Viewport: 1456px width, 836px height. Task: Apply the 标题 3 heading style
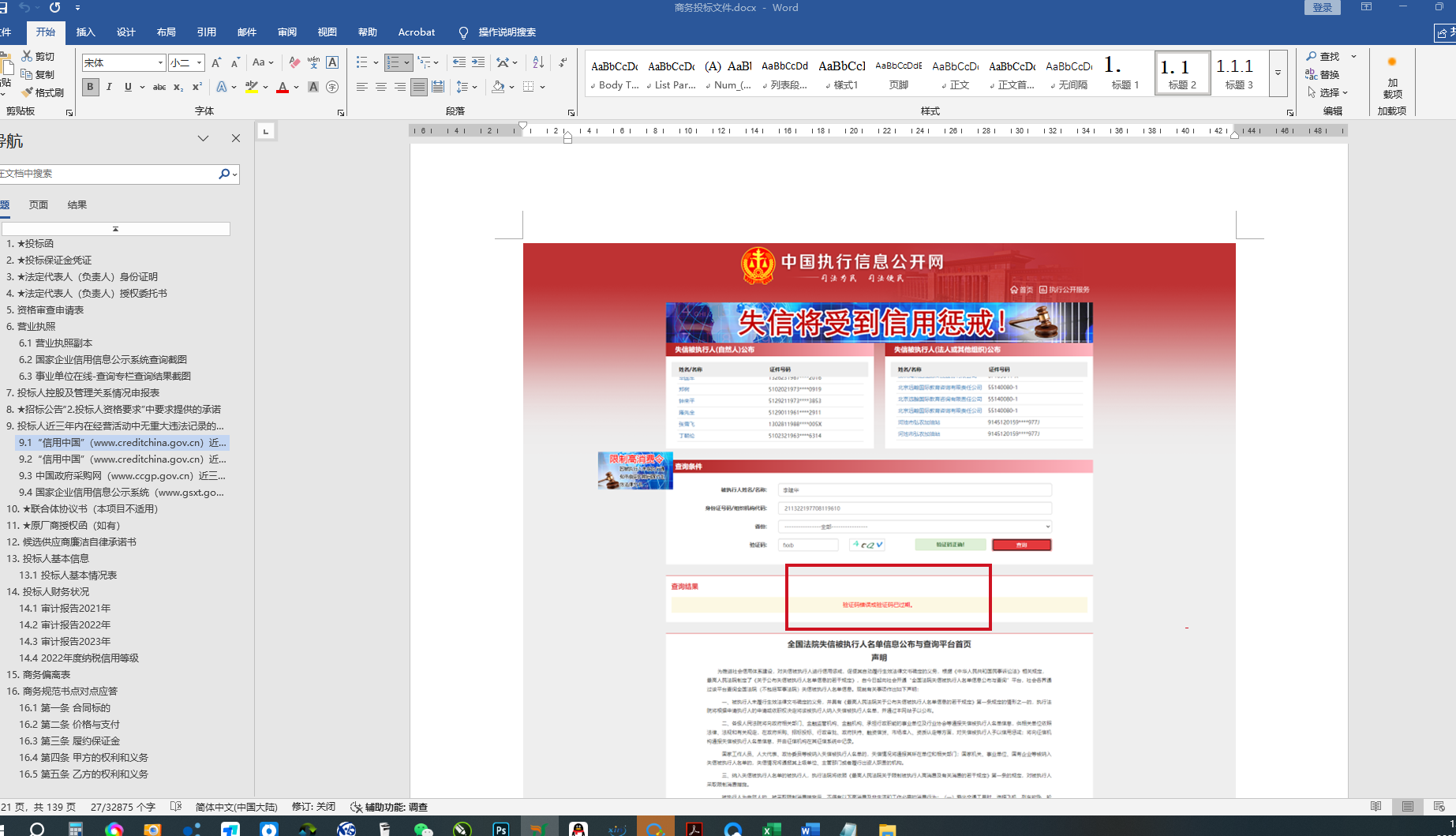pyautogui.click(x=1239, y=73)
